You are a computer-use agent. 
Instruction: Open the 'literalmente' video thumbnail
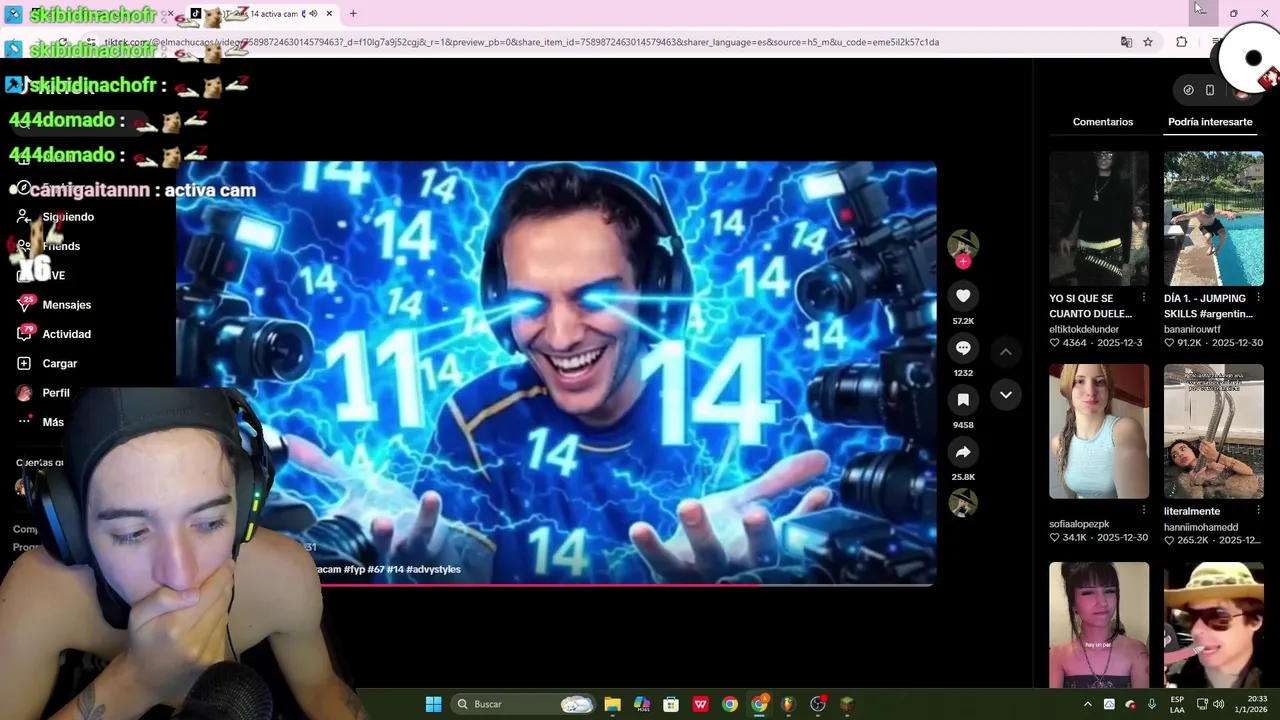coord(1214,431)
